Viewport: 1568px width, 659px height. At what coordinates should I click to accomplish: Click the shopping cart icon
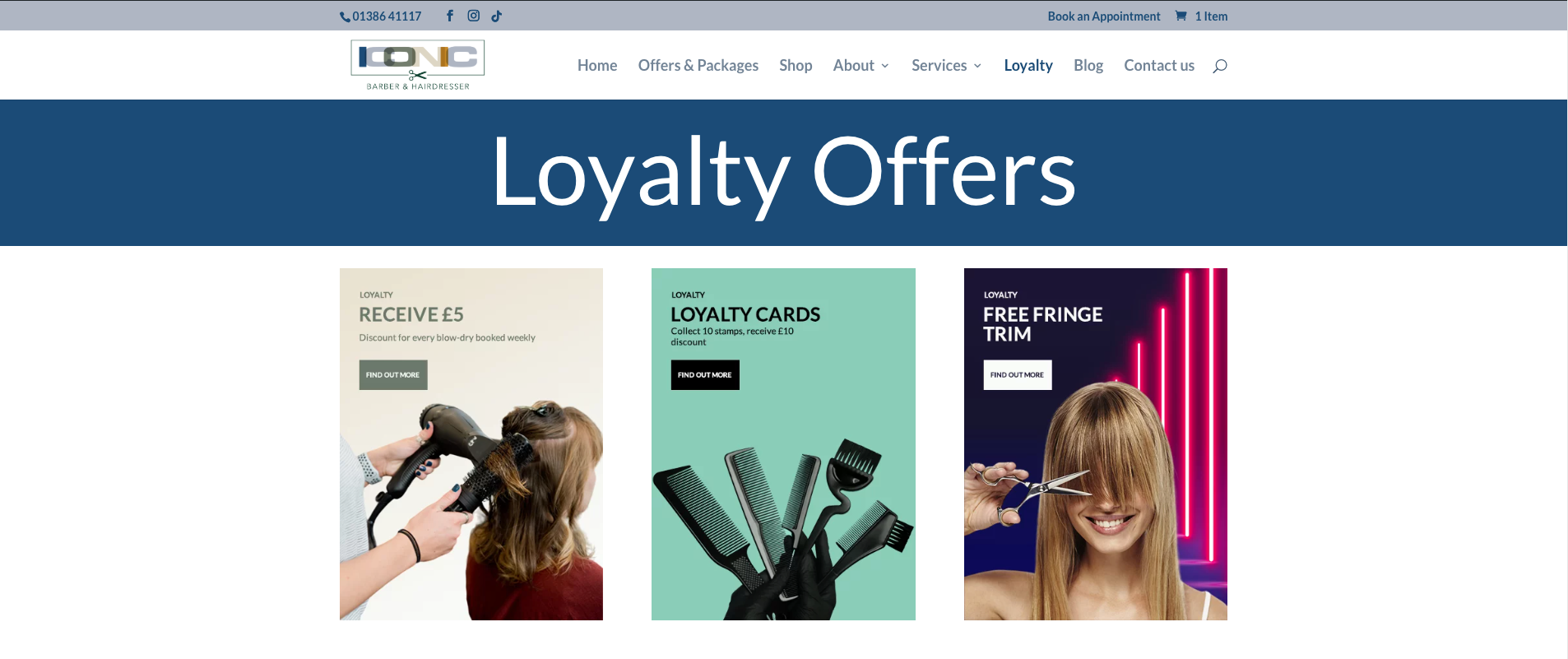pyautogui.click(x=1181, y=16)
